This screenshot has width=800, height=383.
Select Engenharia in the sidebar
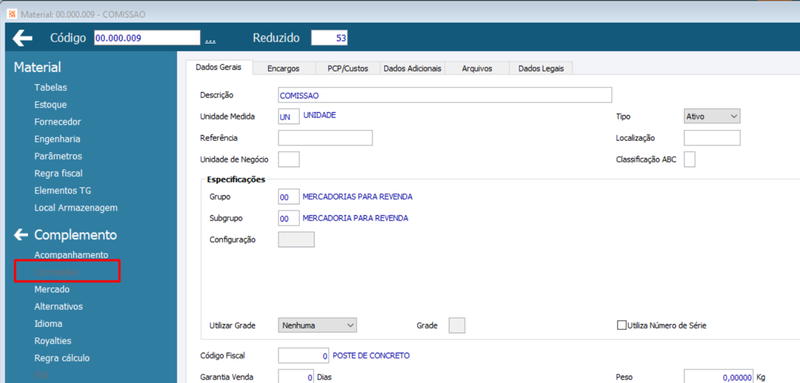coord(57,139)
